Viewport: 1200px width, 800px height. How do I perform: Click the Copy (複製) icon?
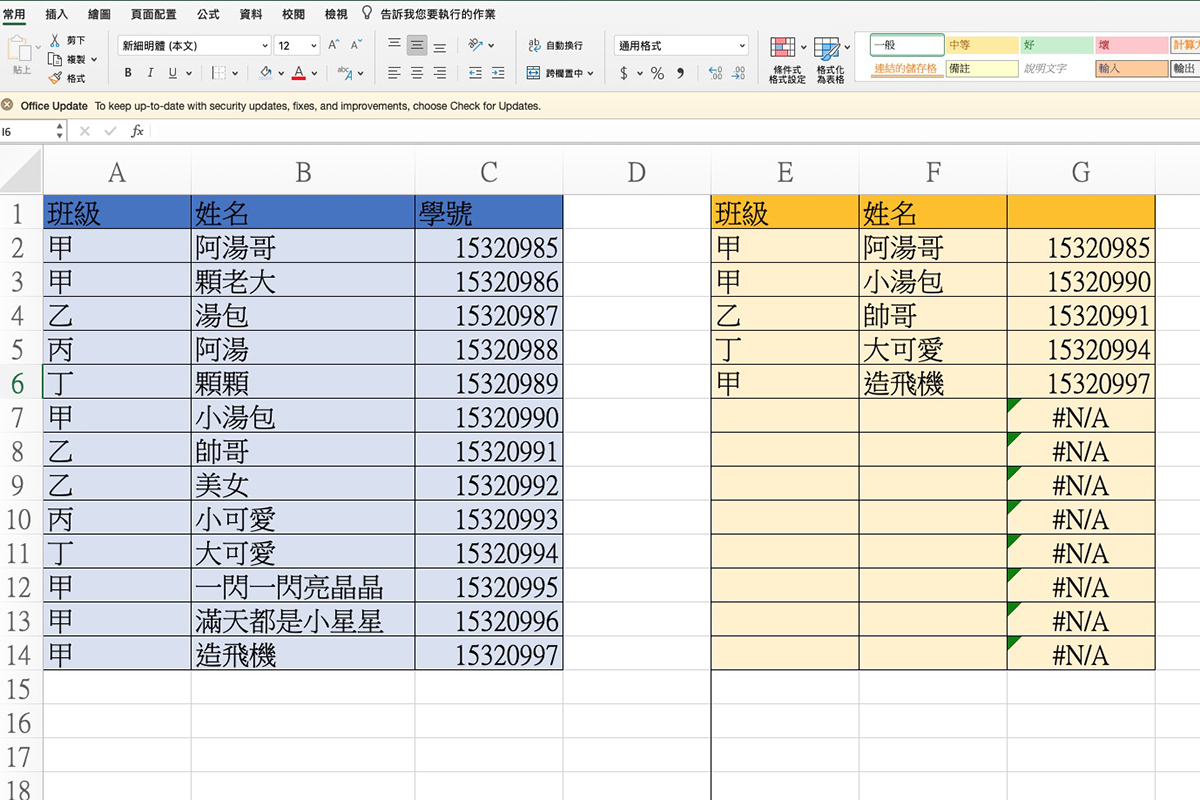[53, 58]
